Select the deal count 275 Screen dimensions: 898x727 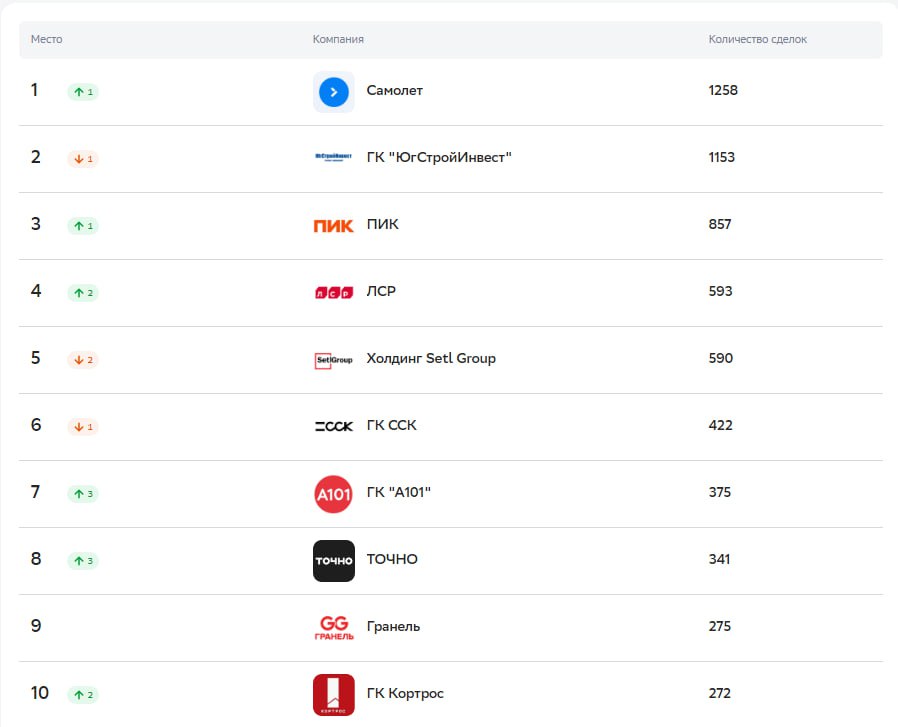720,626
